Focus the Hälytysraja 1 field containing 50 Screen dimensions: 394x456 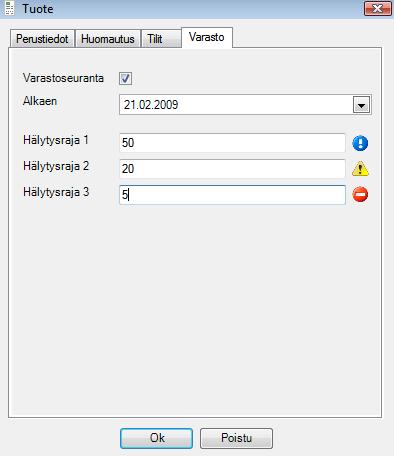click(232, 143)
